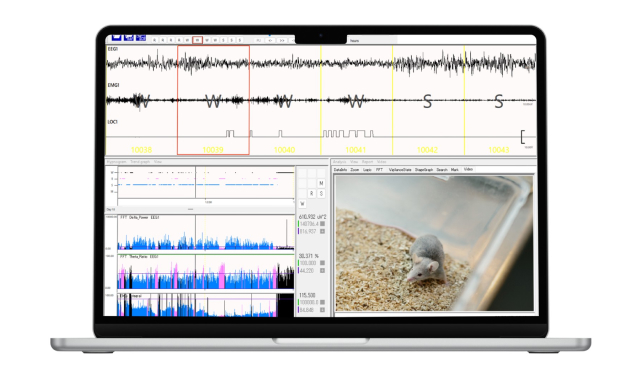The width and height of the screenshot is (640, 374).
Task: Click the gray box beside 140786.4 threshold
Action: click(x=322, y=224)
